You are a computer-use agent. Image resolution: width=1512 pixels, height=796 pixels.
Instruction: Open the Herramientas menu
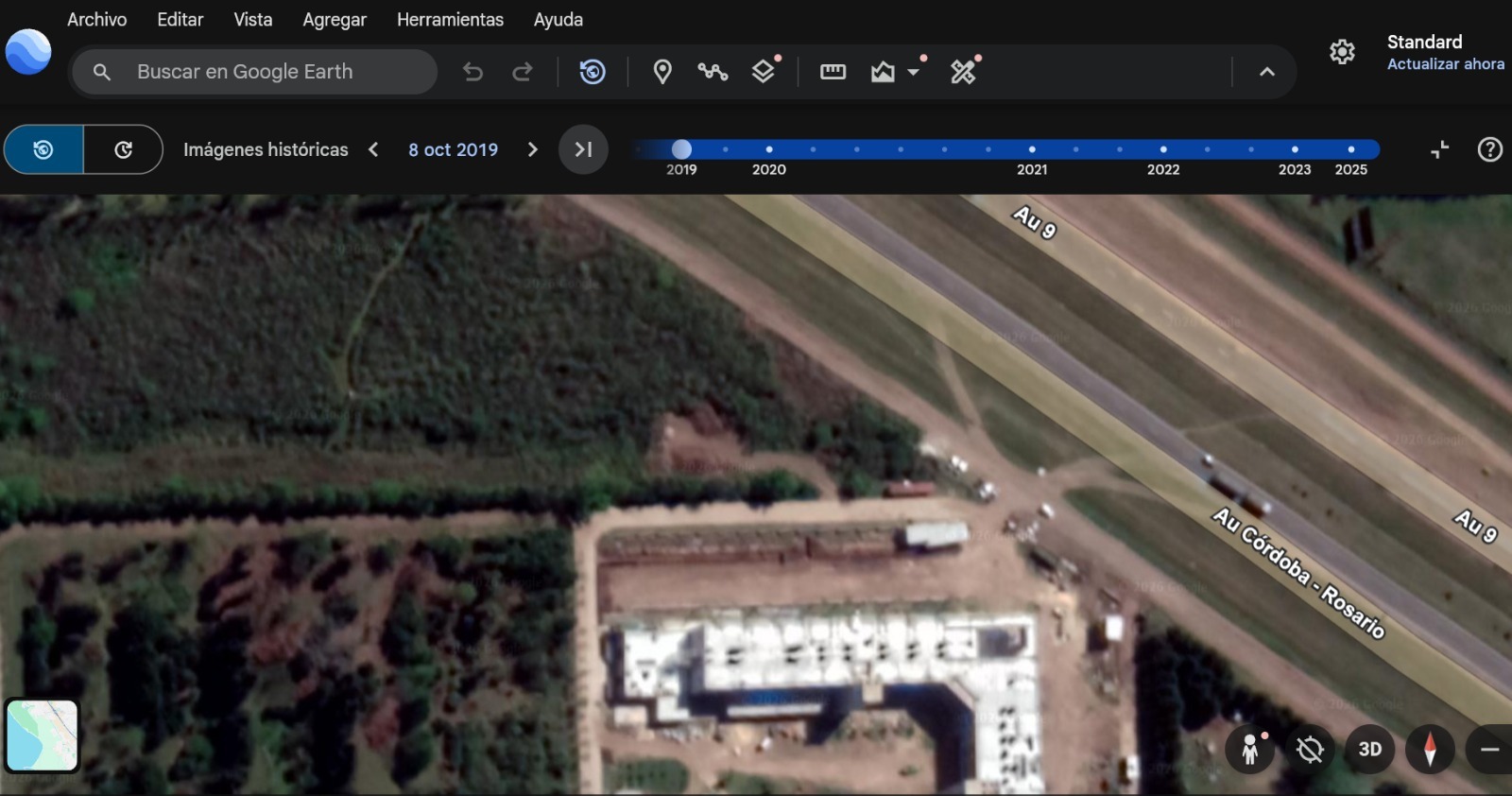click(450, 19)
